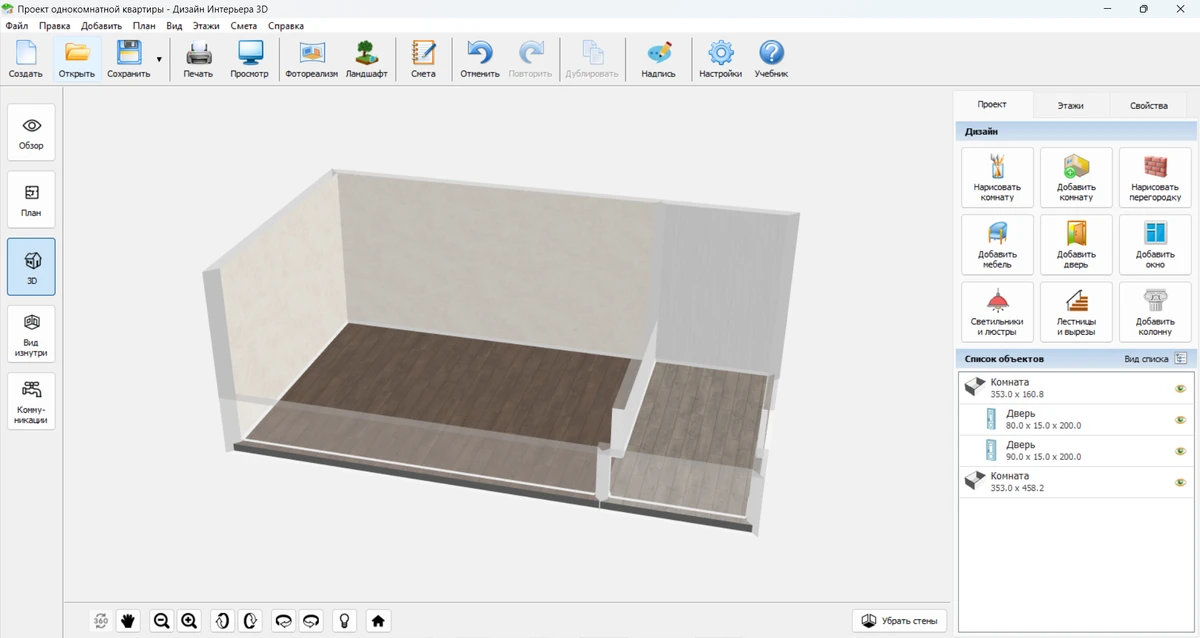
Task: Click Добавить комнату button
Action: tap(1076, 177)
